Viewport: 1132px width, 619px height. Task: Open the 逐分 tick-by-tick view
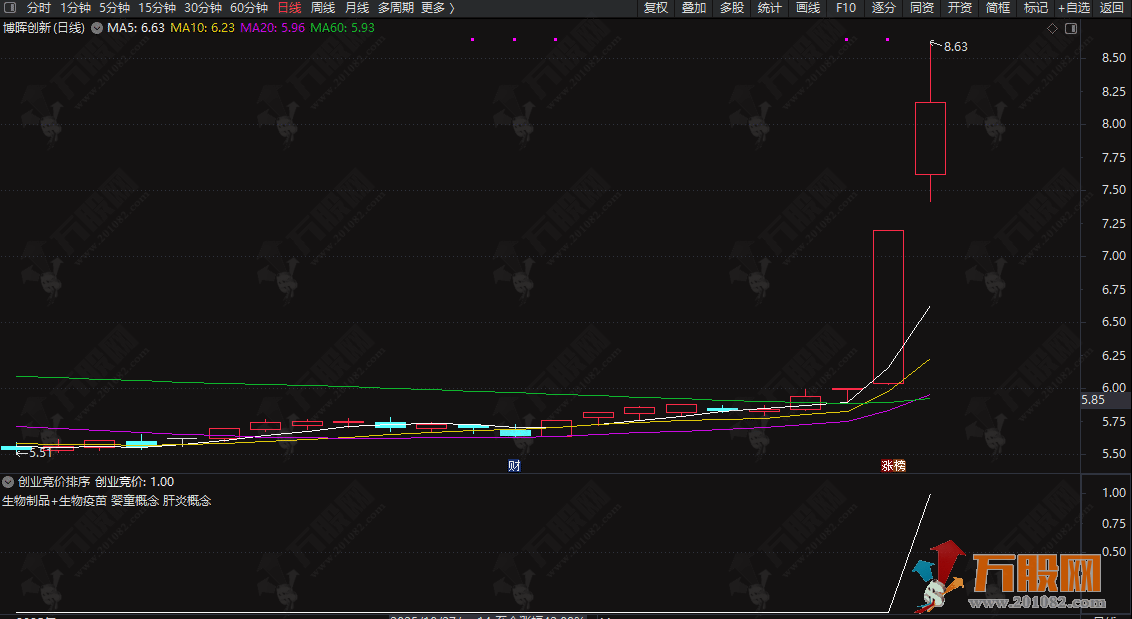coord(885,7)
